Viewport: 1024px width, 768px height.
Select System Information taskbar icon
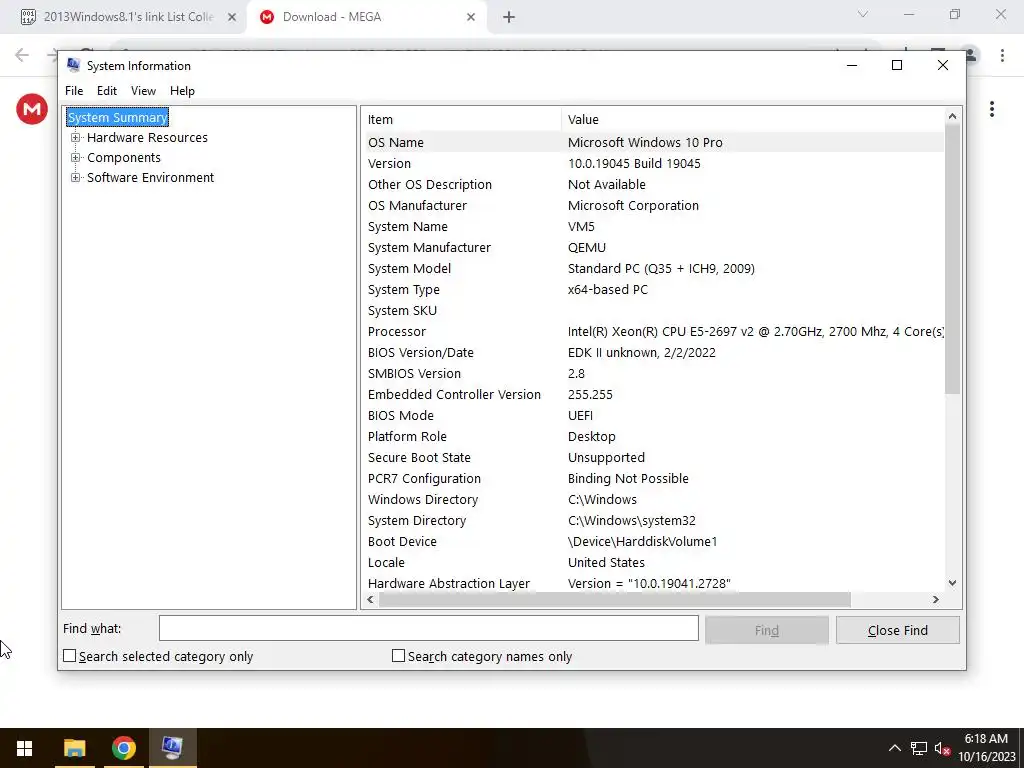tap(172, 748)
